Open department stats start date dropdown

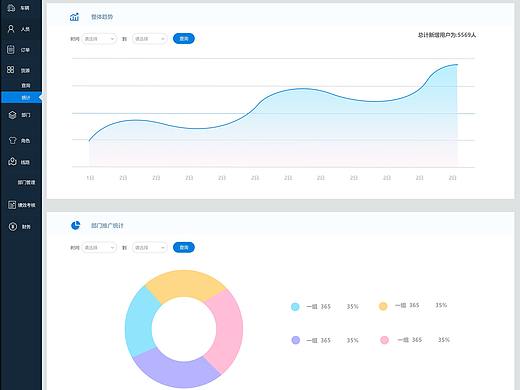point(99,248)
